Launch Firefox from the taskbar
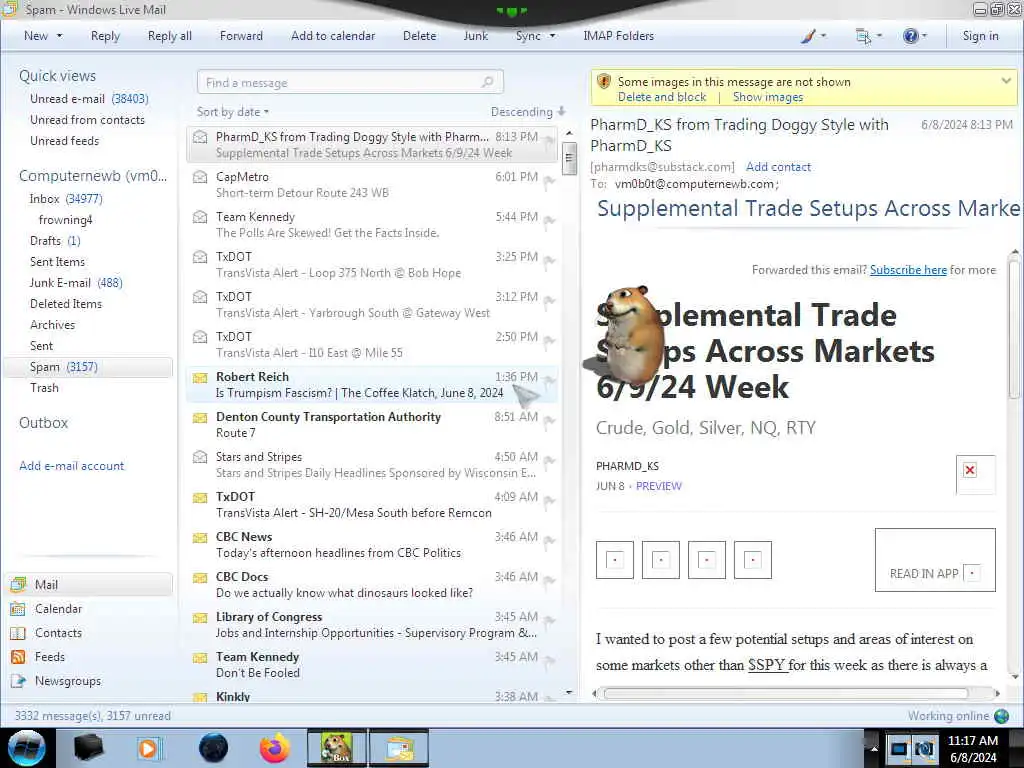This screenshot has width=1024, height=768. tap(275, 748)
